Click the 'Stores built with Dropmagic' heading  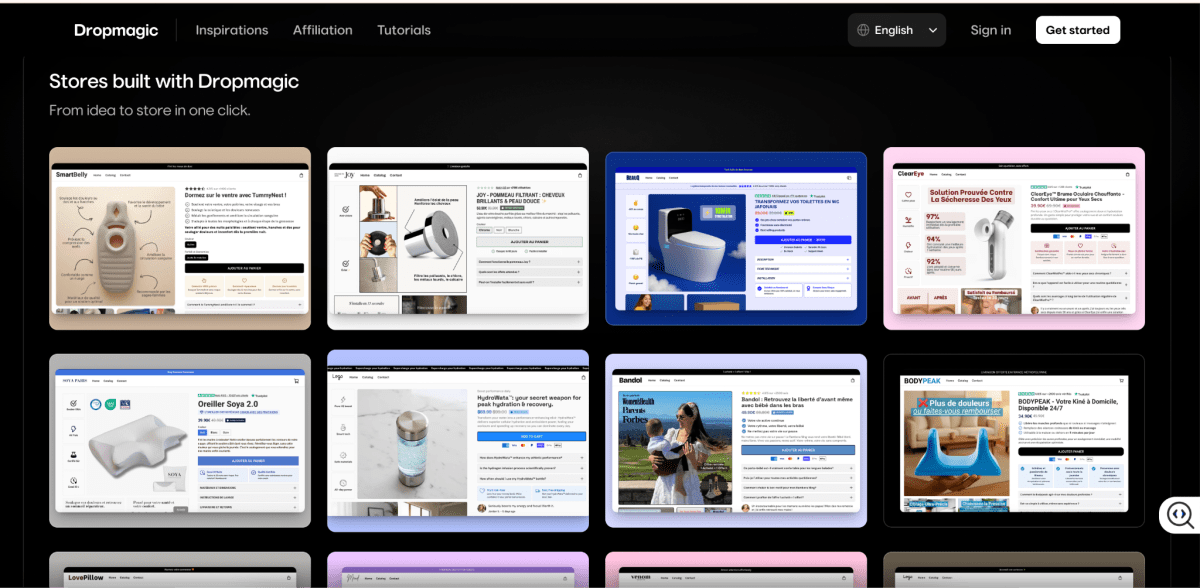pyautogui.click(x=174, y=81)
